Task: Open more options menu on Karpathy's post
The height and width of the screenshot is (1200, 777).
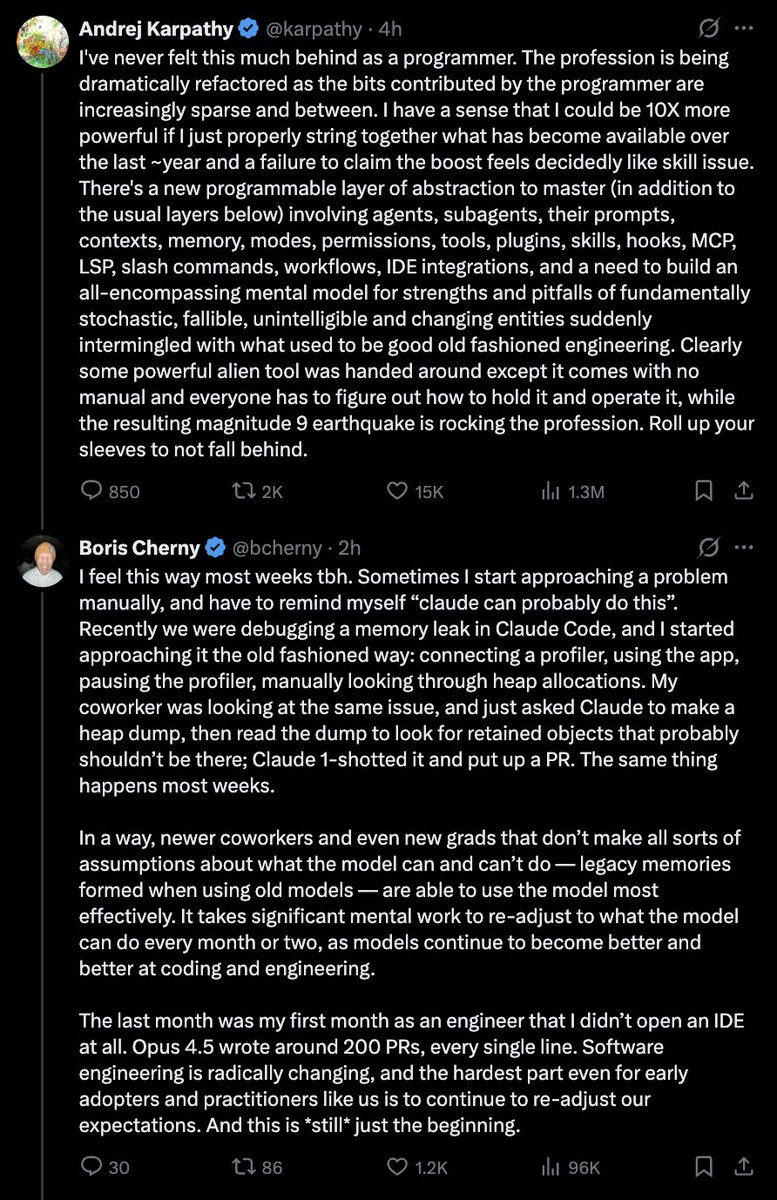Action: coord(744,29)
